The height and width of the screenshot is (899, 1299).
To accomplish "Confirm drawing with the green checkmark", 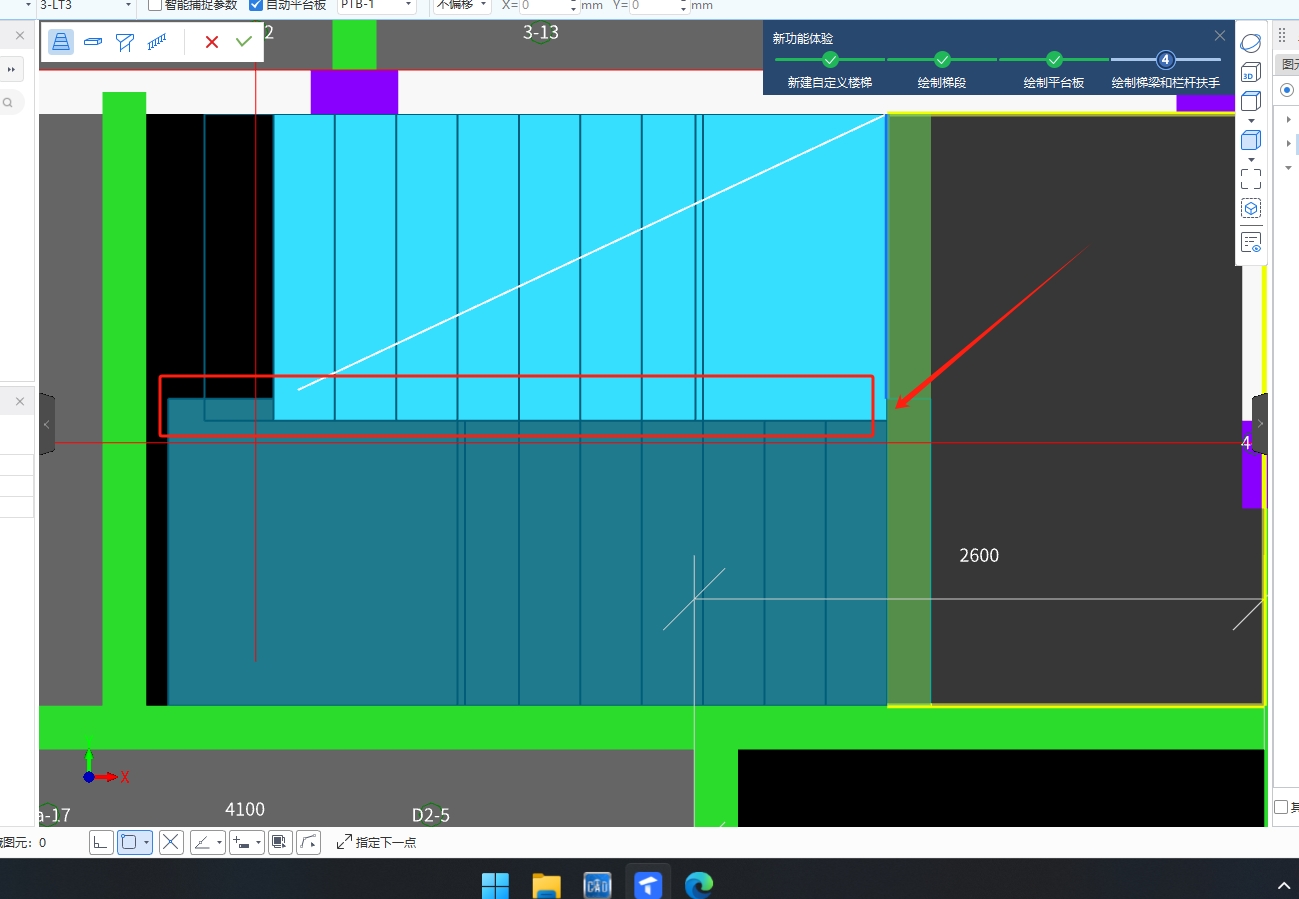I will [x=244, y=41].
